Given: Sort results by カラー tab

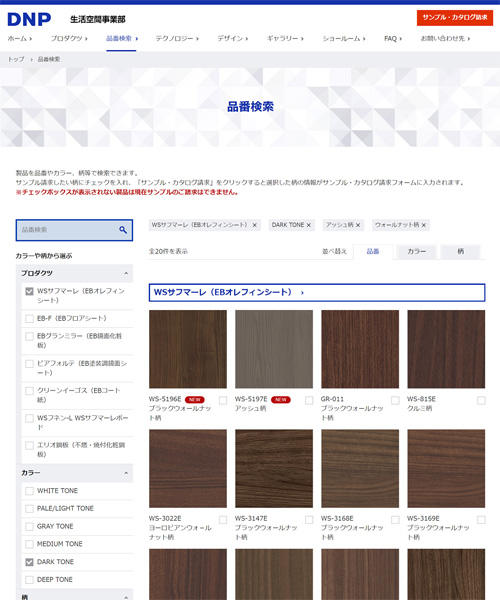Looking at the screenshot, I should click(x=416, y=251).
